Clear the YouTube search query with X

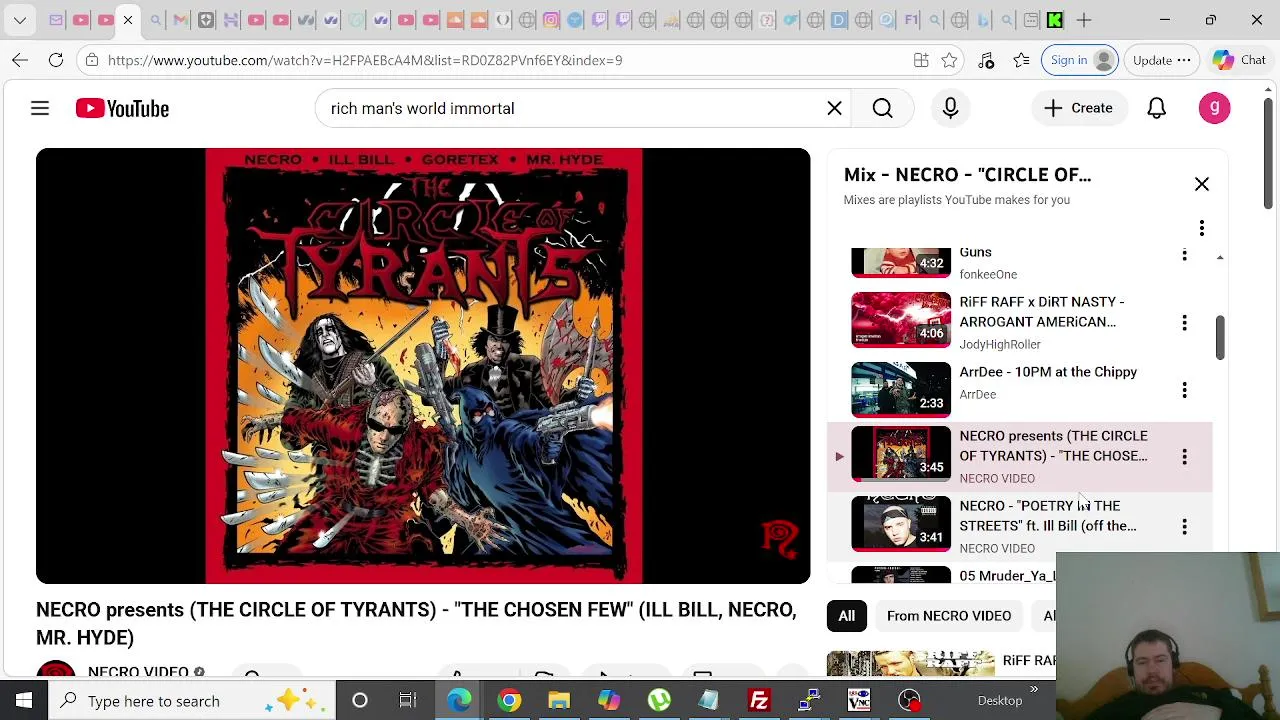click(x=834, y=108)
